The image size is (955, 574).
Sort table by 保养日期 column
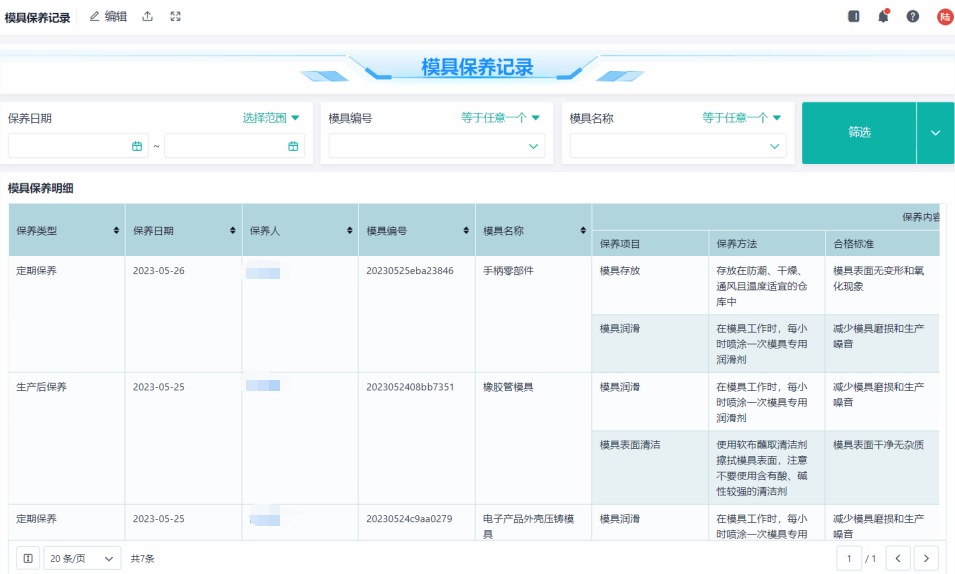(x=233, y=231)
